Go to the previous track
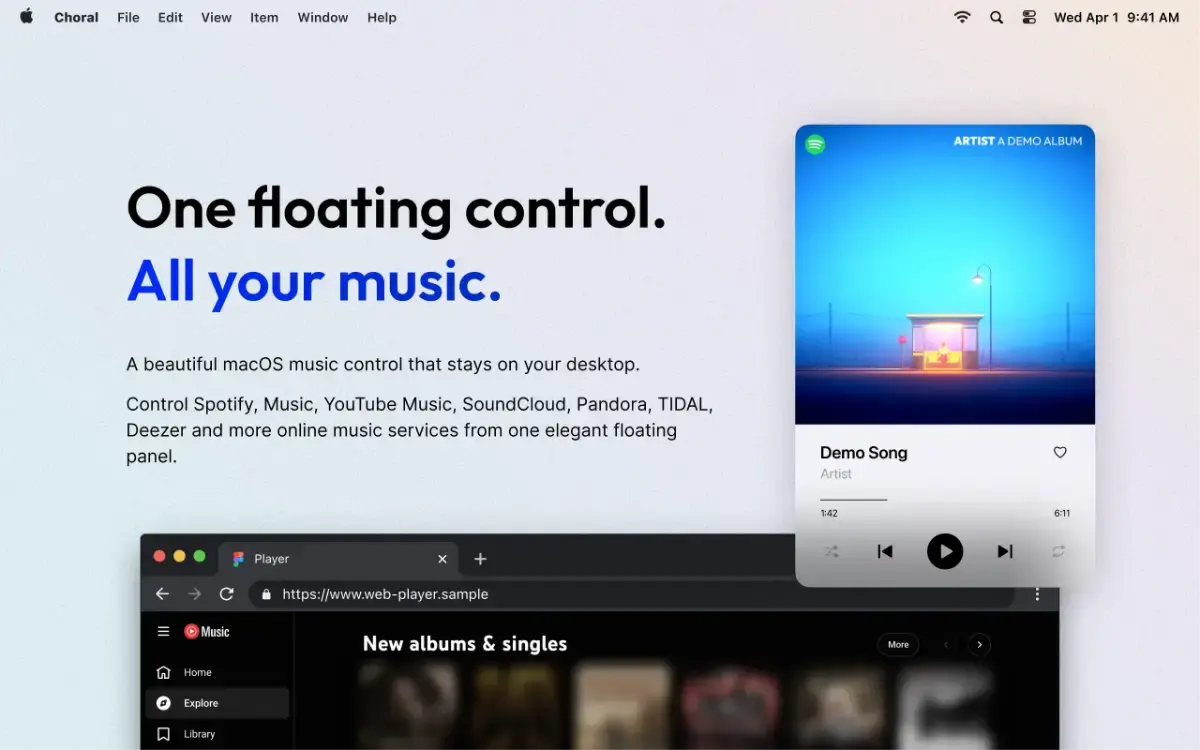 pyautogui.click(x=885, y=551)
